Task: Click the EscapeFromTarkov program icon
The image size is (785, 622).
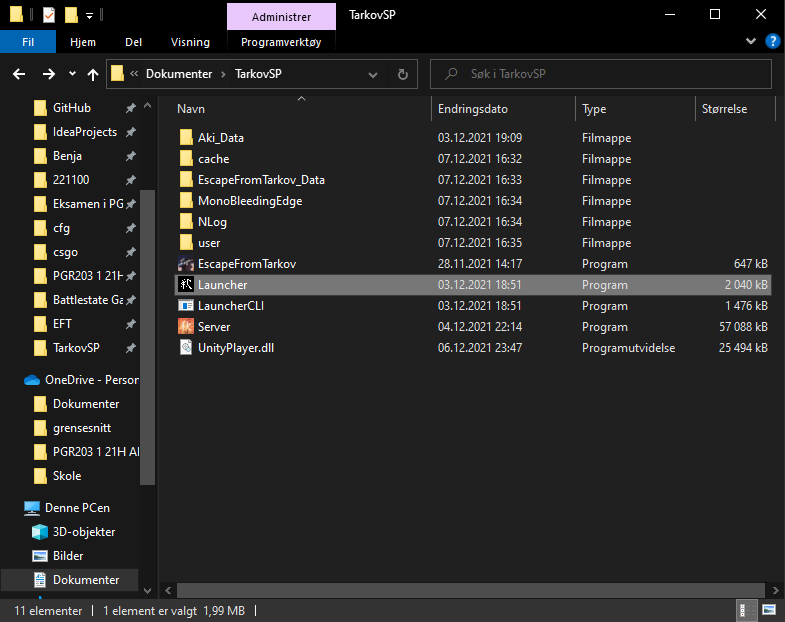Action: click(x=186, y=264)
